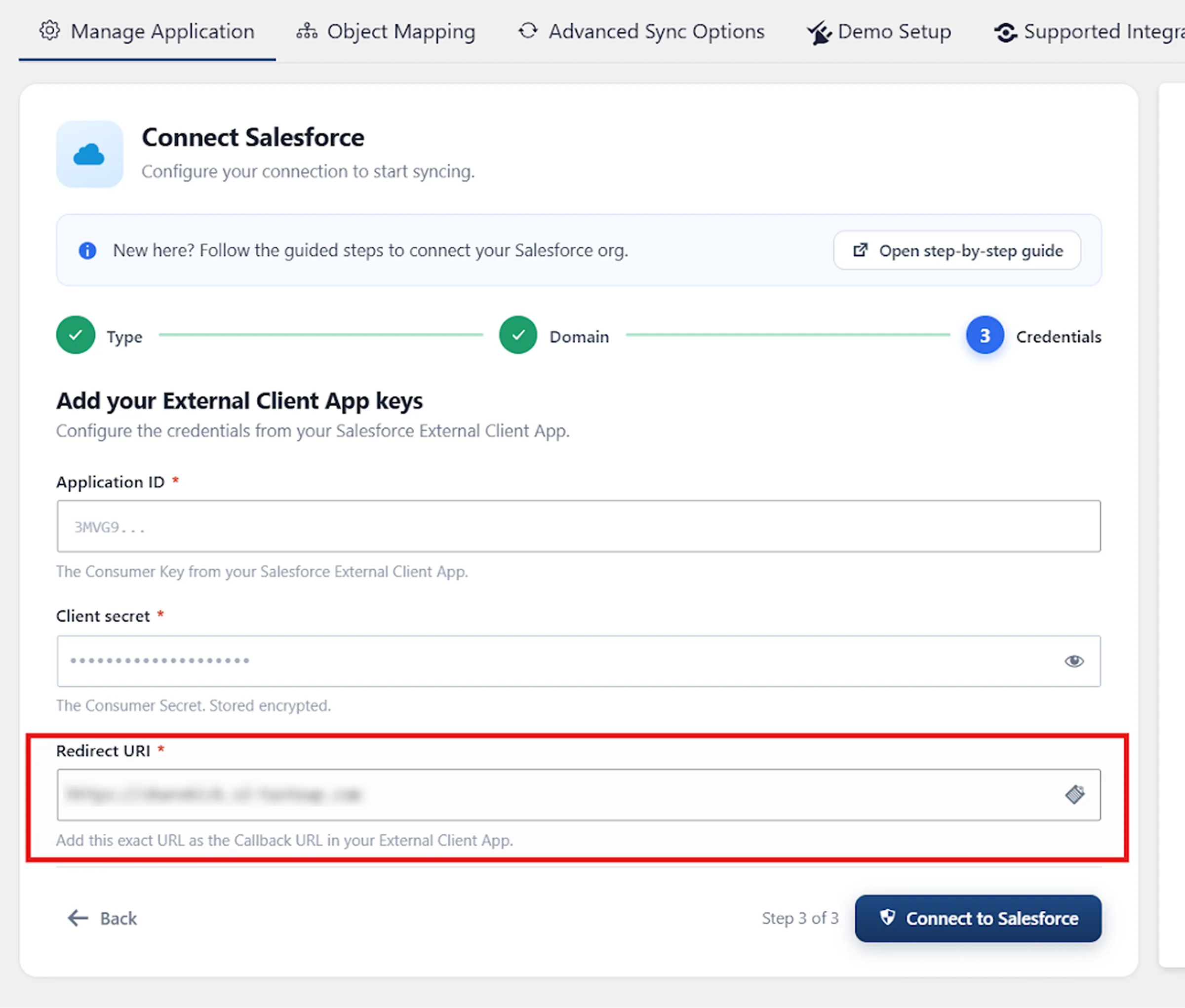Click the Redirect URI field
Screen dimensions: 1185x1008
[x=579, y=795]
